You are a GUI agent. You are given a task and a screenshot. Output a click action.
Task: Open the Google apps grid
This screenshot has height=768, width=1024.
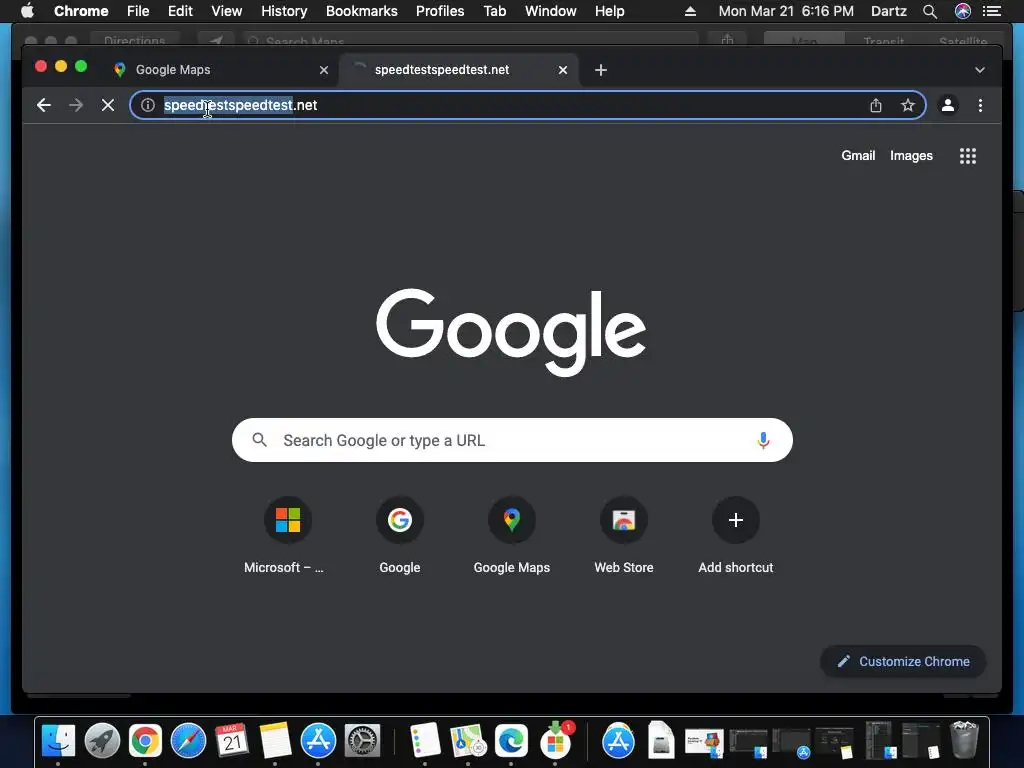968,155
